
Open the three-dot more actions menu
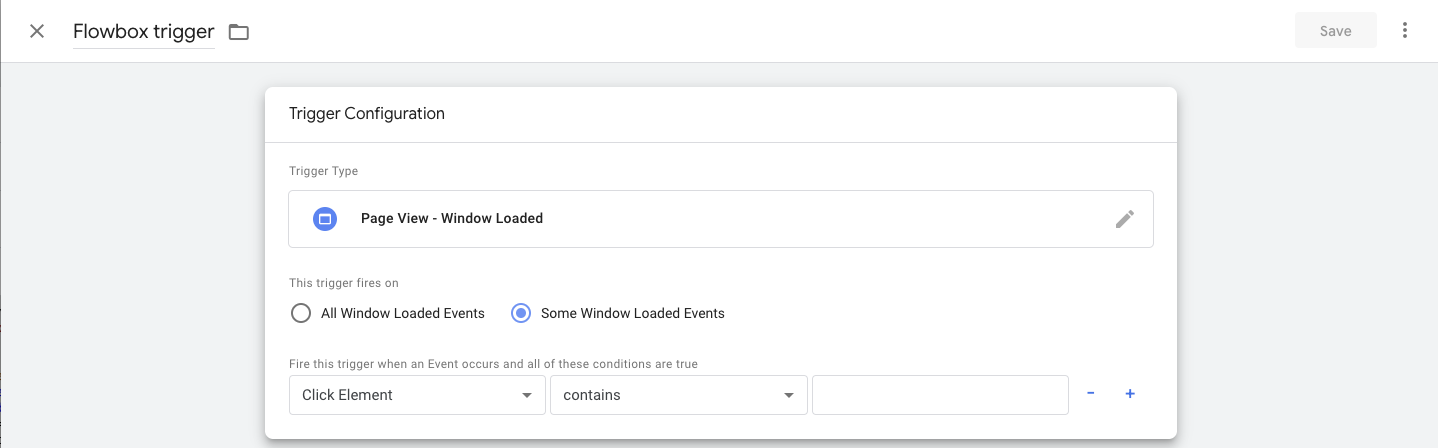click(x=1405, y=31)
